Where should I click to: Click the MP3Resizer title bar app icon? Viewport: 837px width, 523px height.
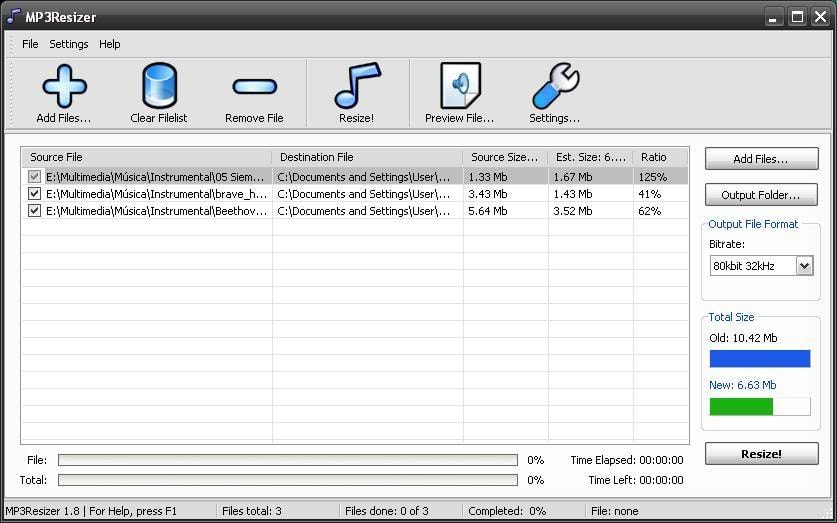point(13,17)
